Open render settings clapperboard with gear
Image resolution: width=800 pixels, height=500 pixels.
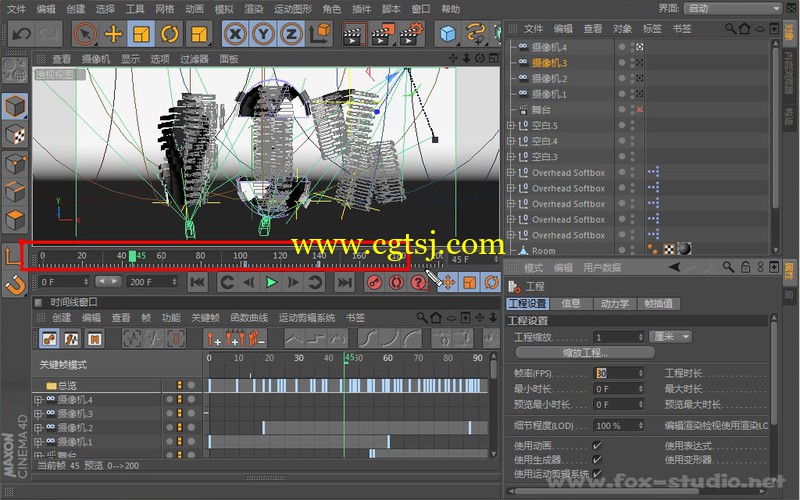tap(411, 34)
